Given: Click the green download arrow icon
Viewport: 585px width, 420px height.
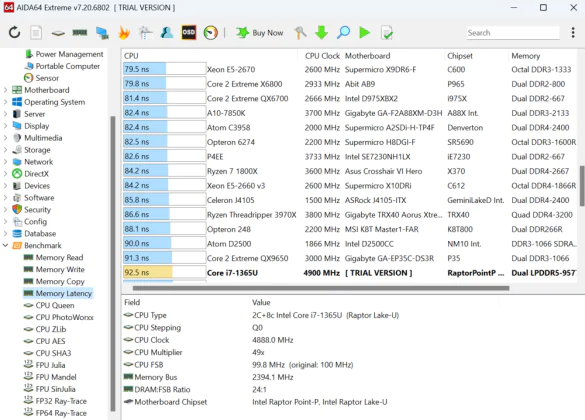Looking at the screenshot, I should [x=321, y=33].
